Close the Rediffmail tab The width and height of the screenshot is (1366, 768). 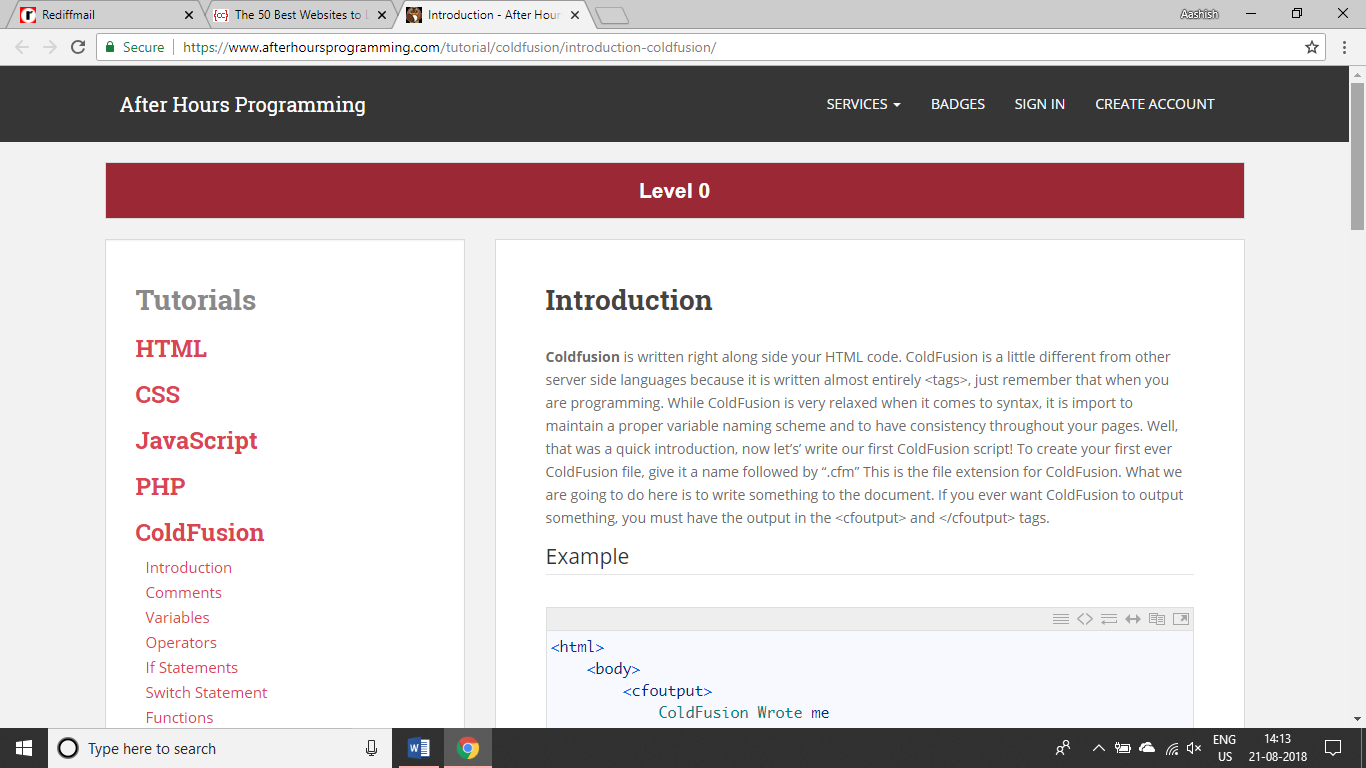pos(189,15)
